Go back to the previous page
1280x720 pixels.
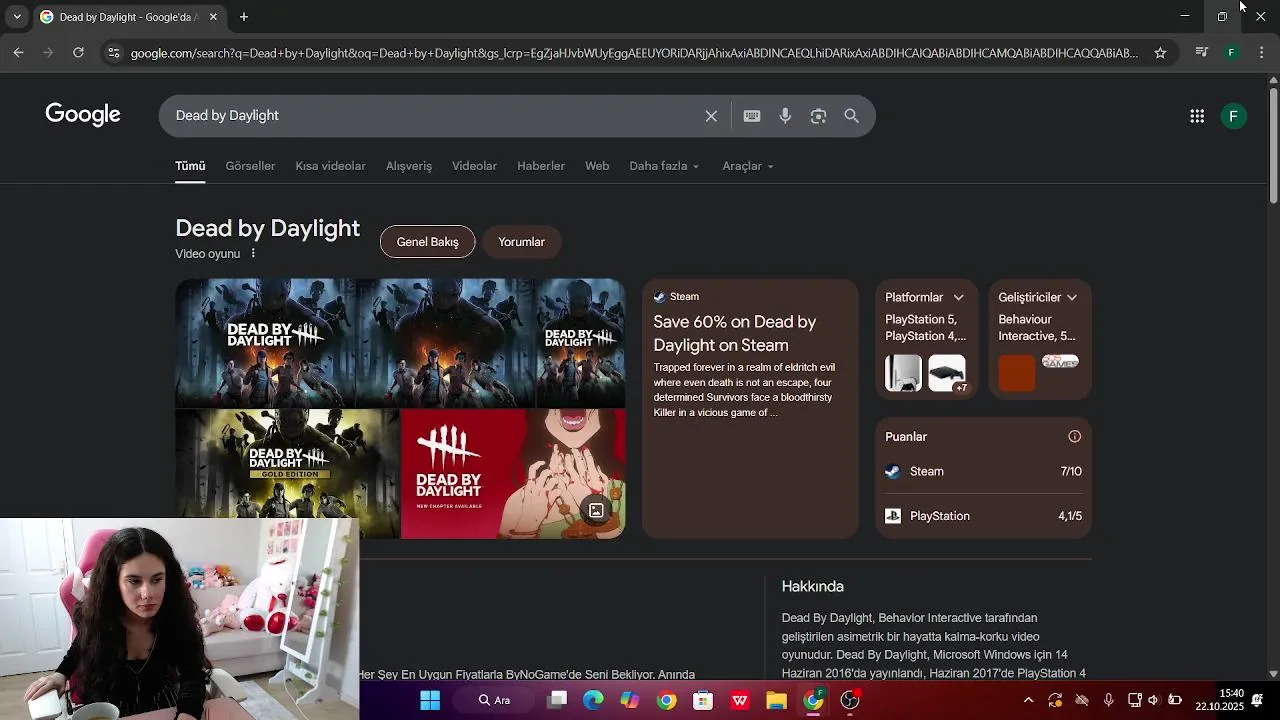point(18,53)
